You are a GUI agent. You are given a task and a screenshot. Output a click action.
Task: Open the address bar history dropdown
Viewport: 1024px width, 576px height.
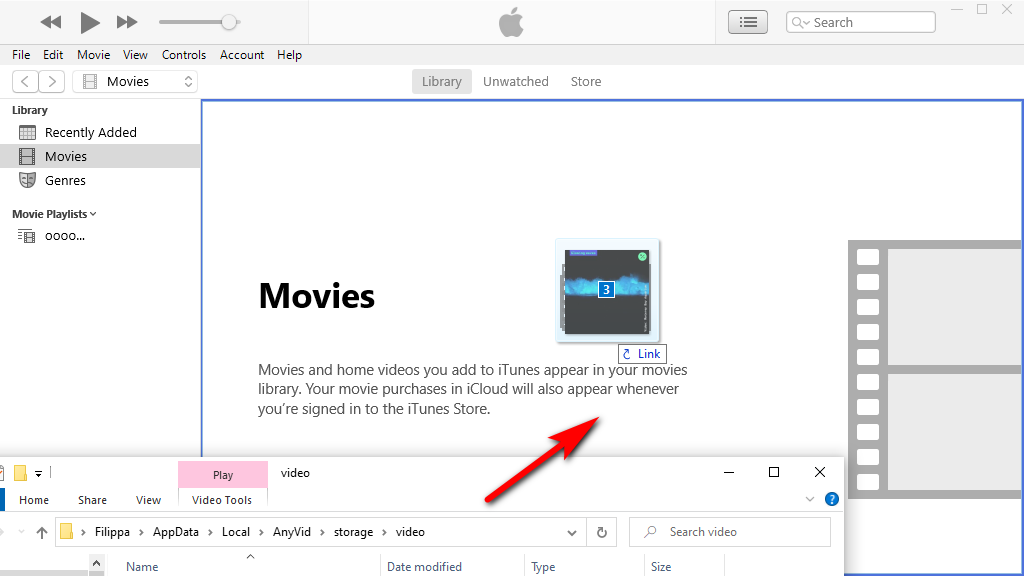[572, 532]
